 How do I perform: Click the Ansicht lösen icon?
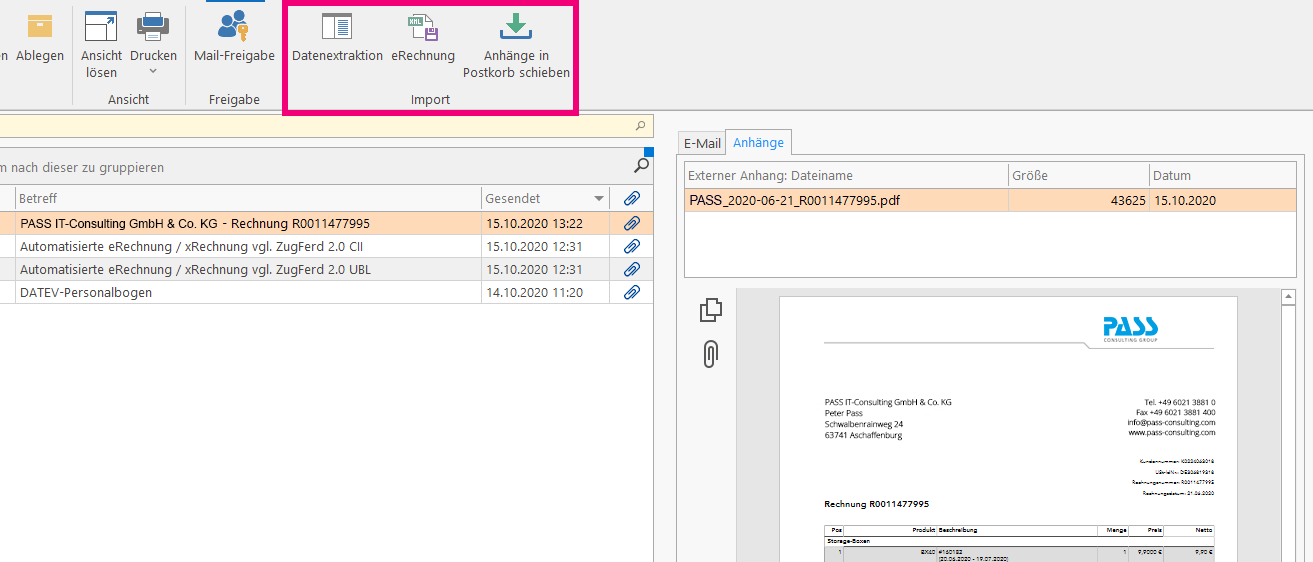pyautogui.click(x=101, y=28)
